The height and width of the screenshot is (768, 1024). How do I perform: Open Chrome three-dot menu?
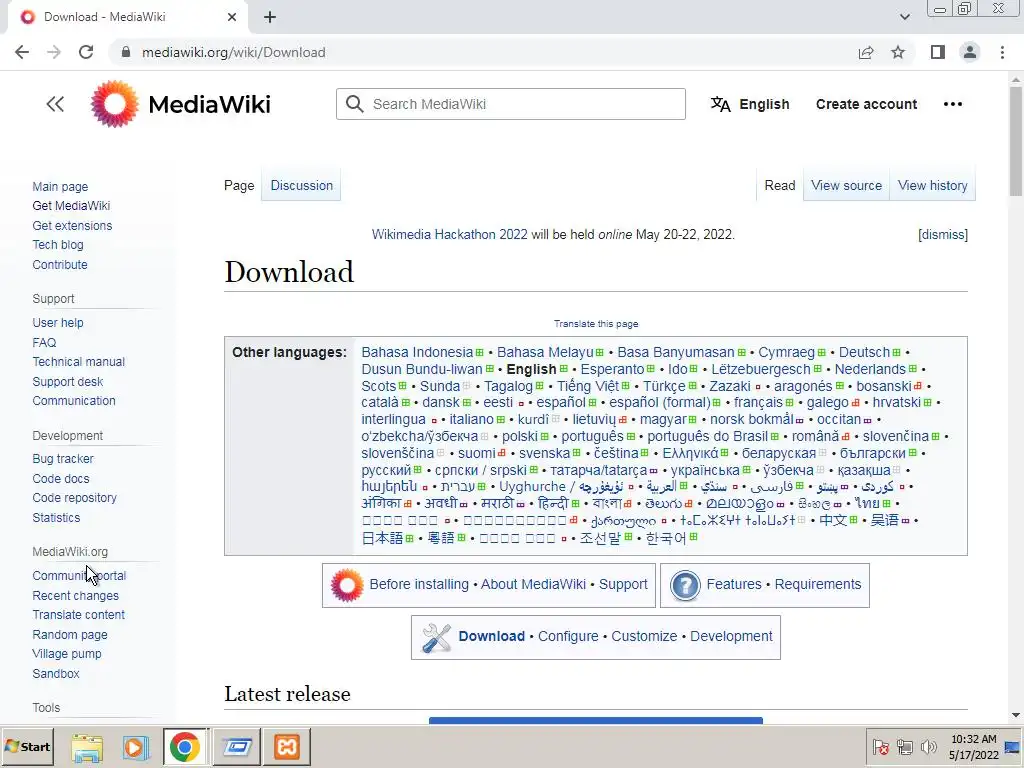coord(1002,52)
